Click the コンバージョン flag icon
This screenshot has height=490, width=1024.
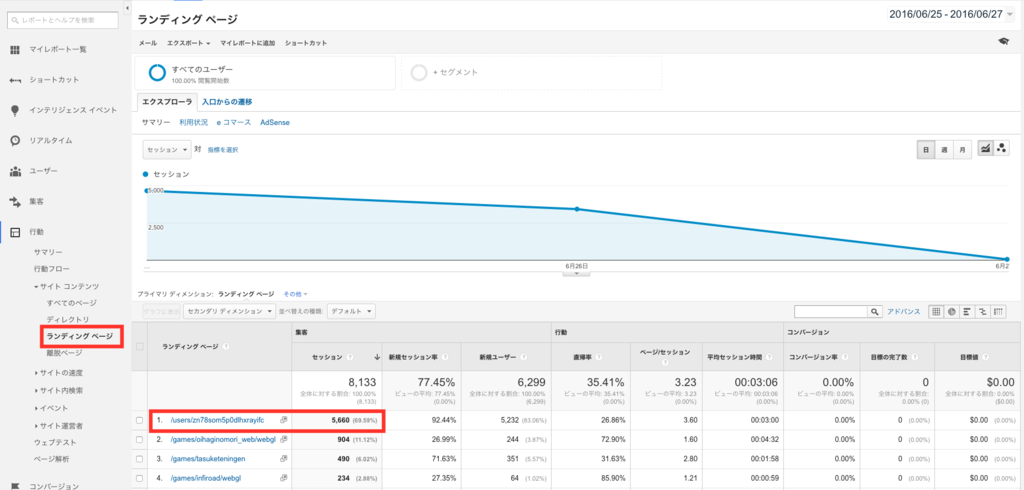tap(15, 486)
